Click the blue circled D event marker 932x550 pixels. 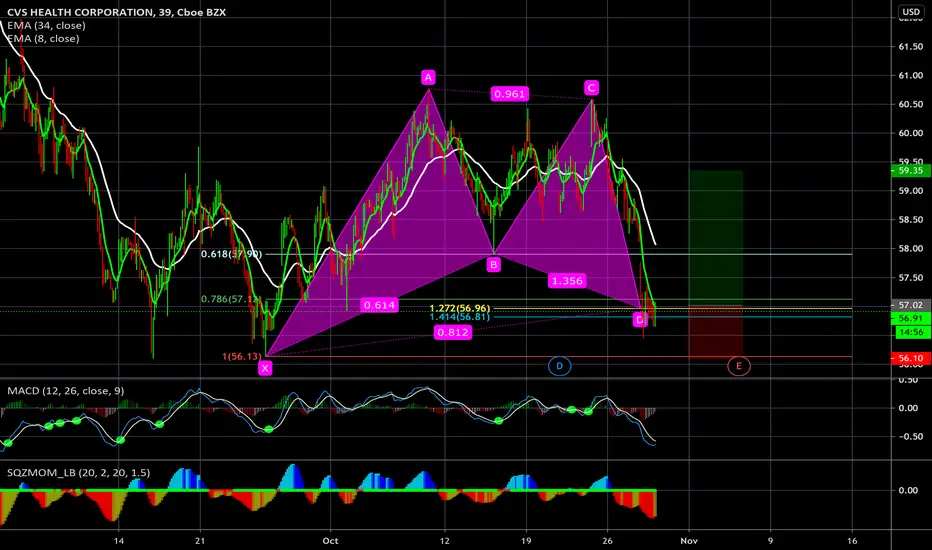(559, 366)
